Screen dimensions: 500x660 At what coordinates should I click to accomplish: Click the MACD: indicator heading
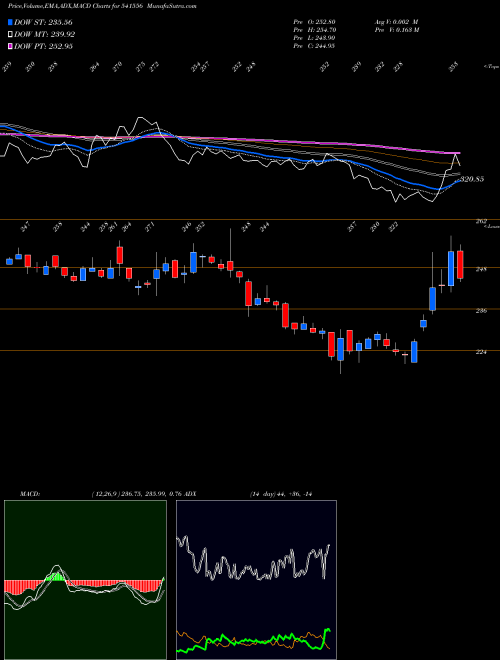coord(30,494)
